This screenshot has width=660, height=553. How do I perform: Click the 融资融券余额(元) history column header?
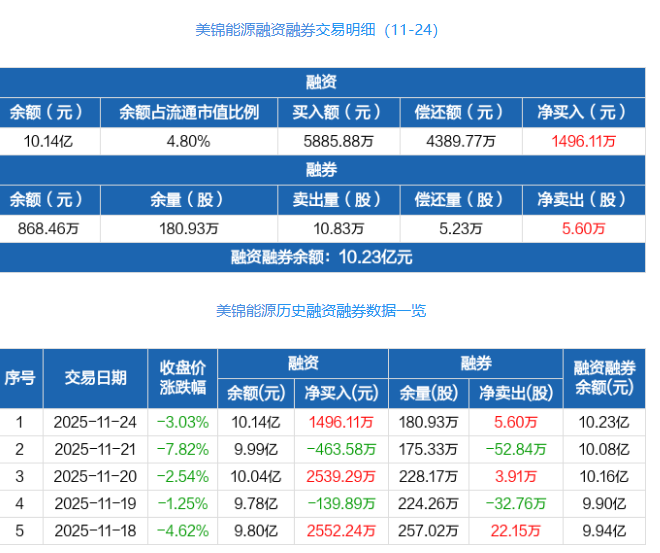604,378
